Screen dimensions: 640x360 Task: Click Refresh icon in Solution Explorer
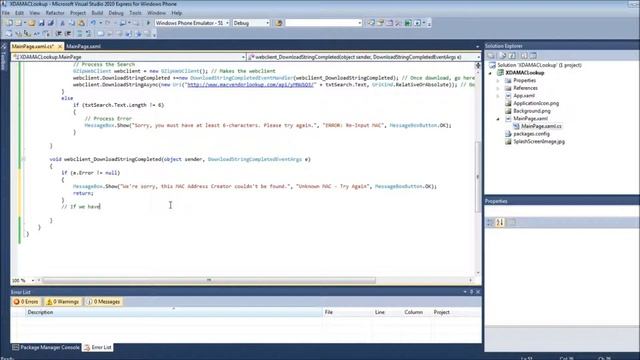point(513,56)
